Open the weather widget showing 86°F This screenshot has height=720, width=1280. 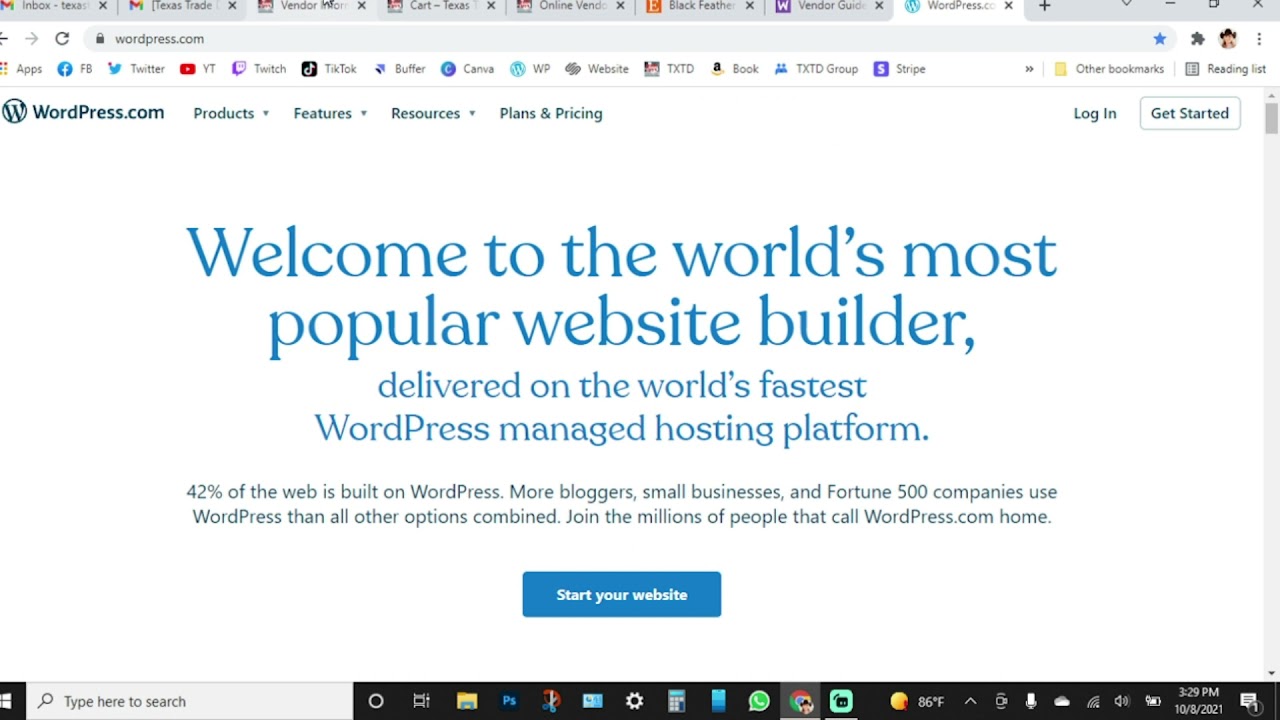coord(917,701)
